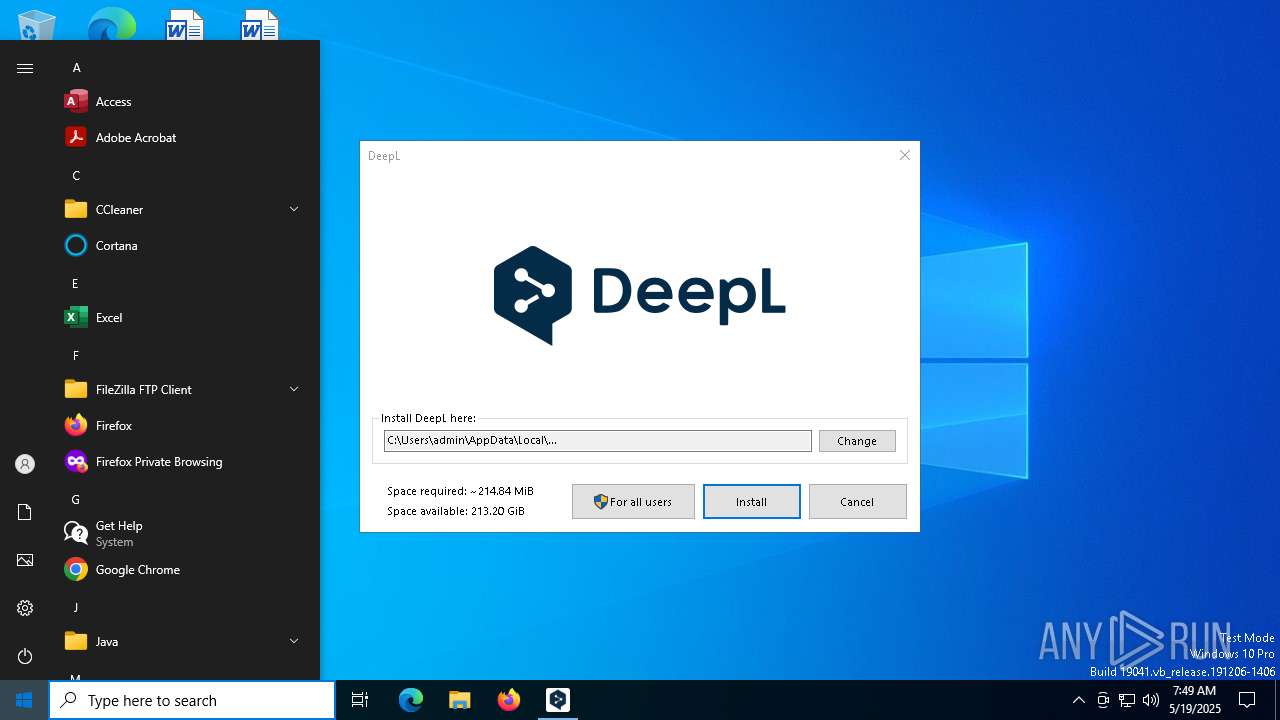Viewport: 1280px width, 720px height.
Task: Click the Edge desktop shortcut
Action: pos(111,24)
